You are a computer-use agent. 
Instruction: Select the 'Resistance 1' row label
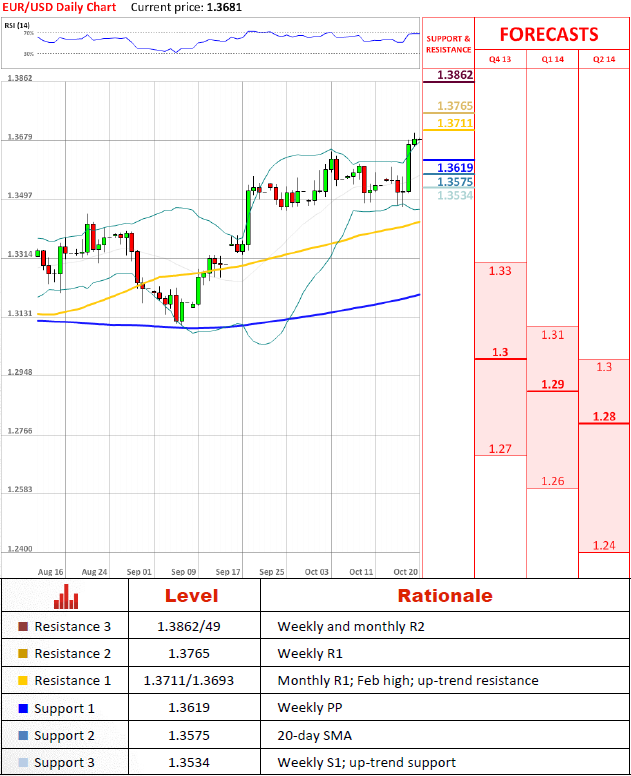(x=73, y=680)
